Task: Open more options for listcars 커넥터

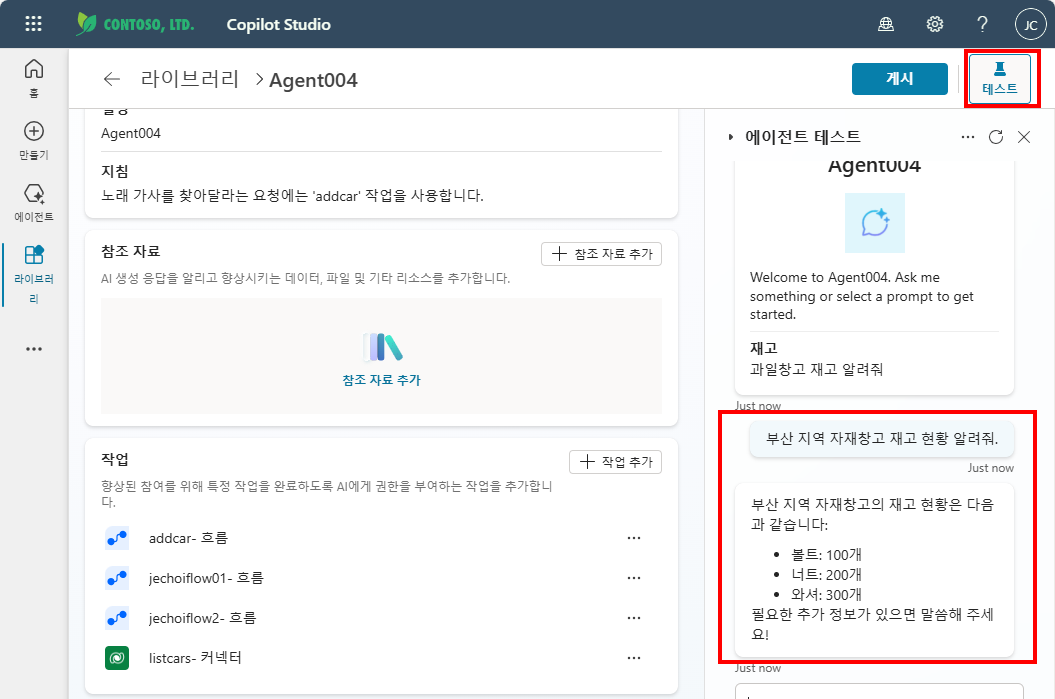Action: pyautogui.click(x=634, y=658)
